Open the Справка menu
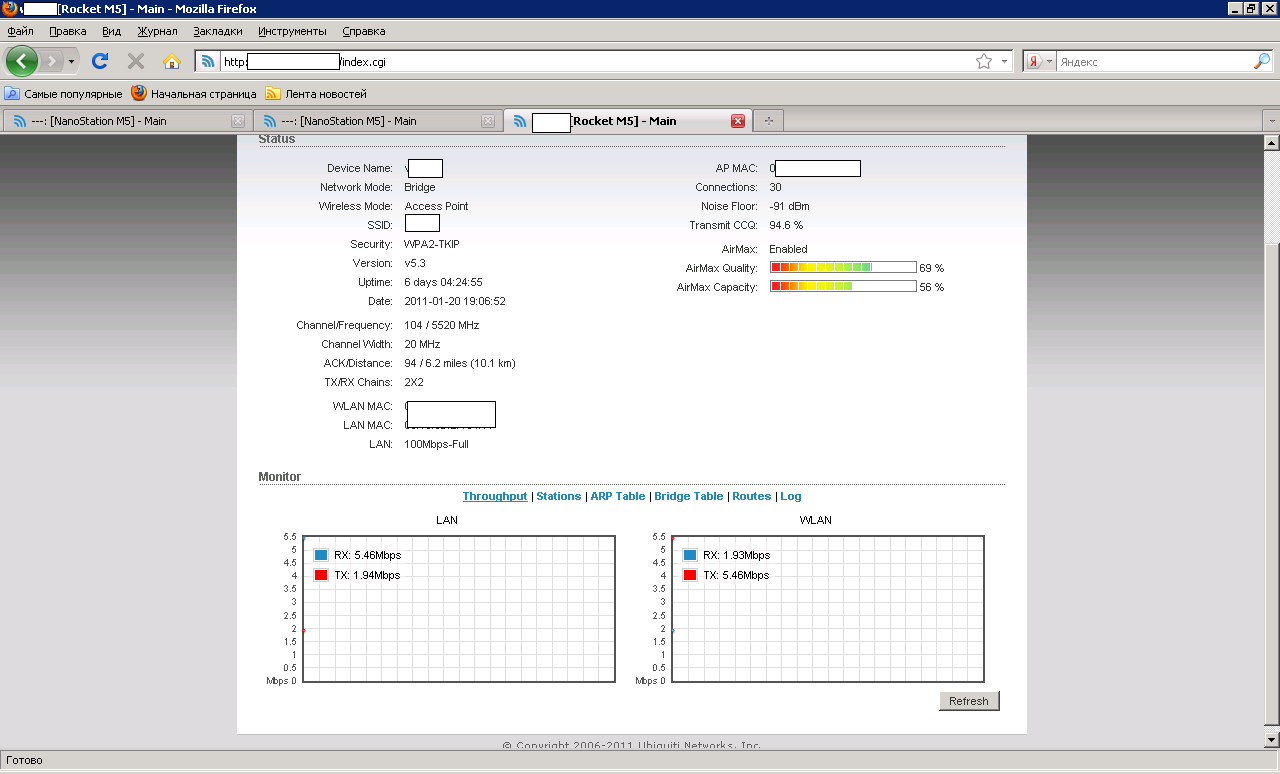Viewport: 1280px width, 774px height. pyautogui.click(x=363, y=31)
